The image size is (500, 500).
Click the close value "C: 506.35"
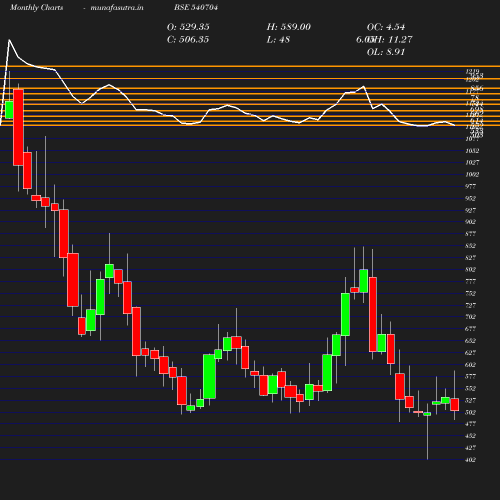188,40
